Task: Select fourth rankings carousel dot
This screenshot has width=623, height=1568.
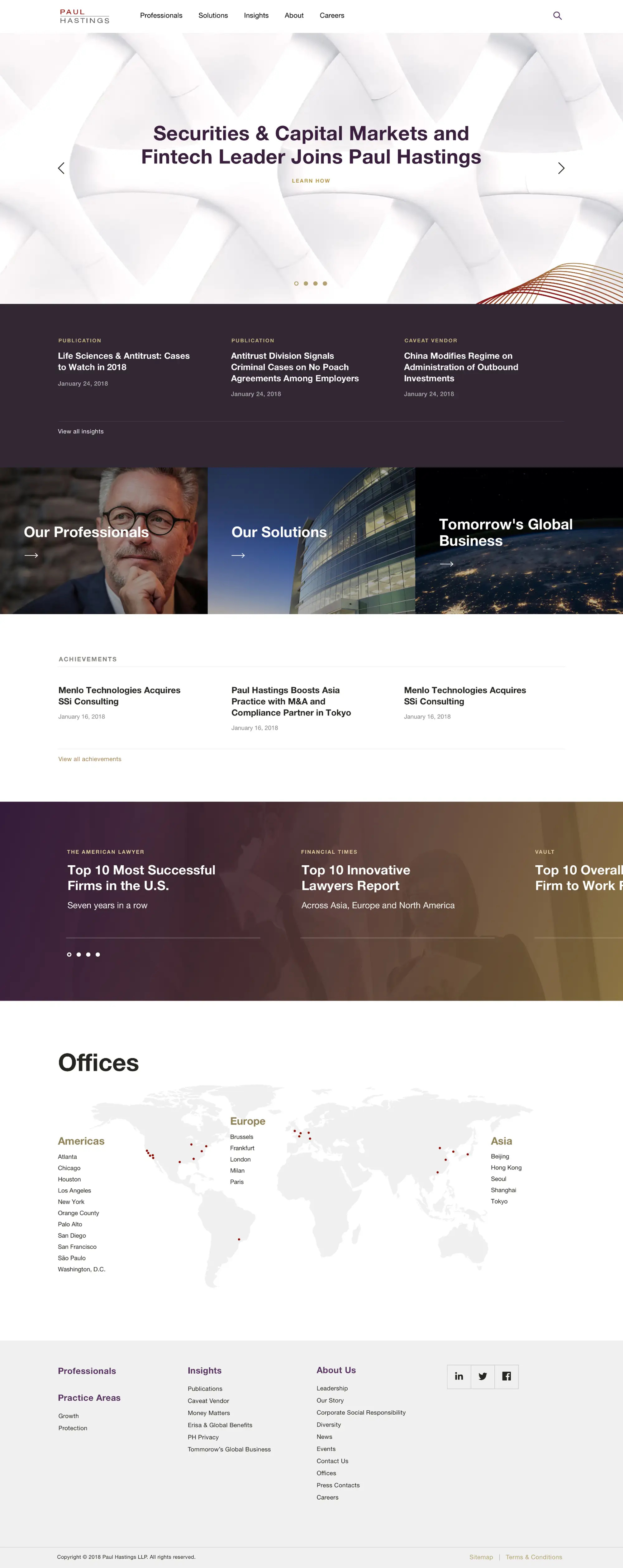Action: coord(98,954)
